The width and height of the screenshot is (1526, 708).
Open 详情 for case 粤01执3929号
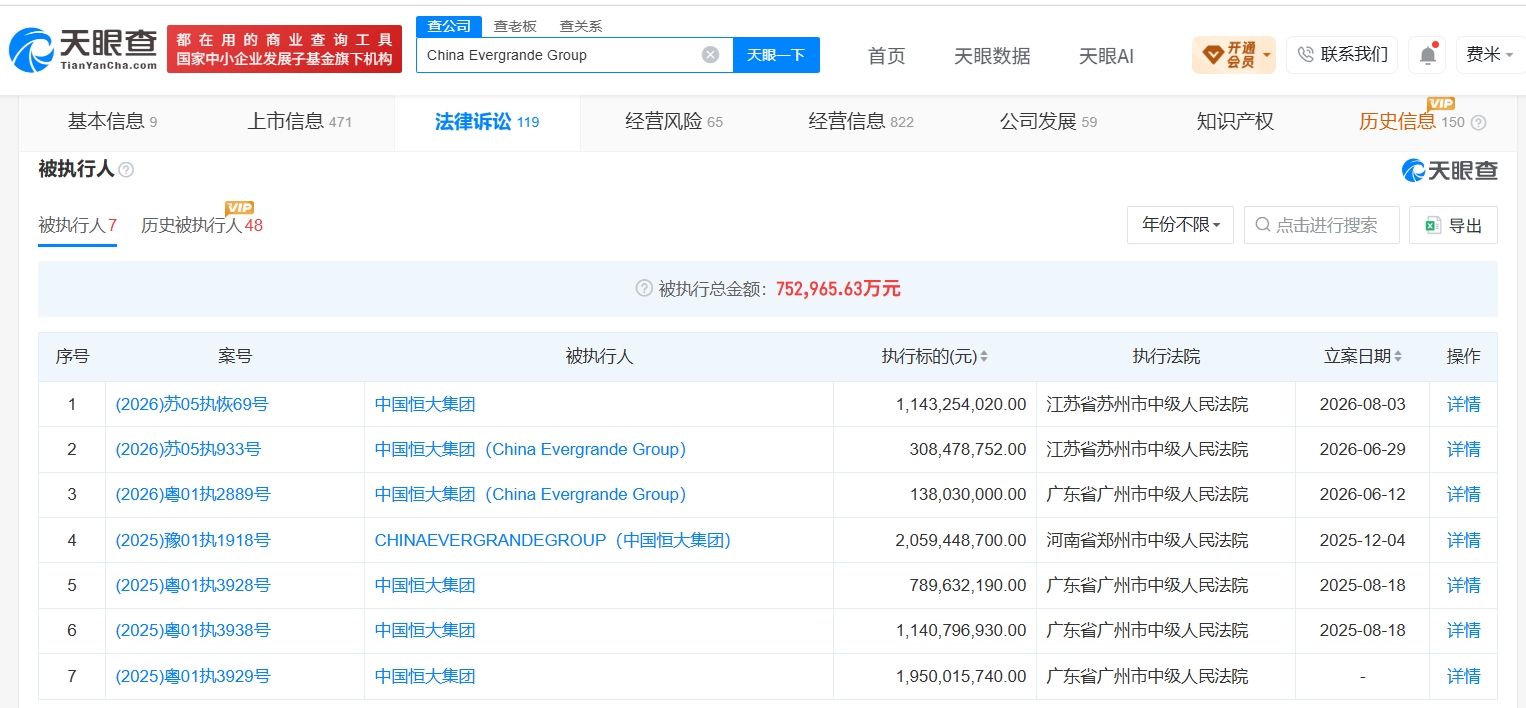[x=1464, y=676]
